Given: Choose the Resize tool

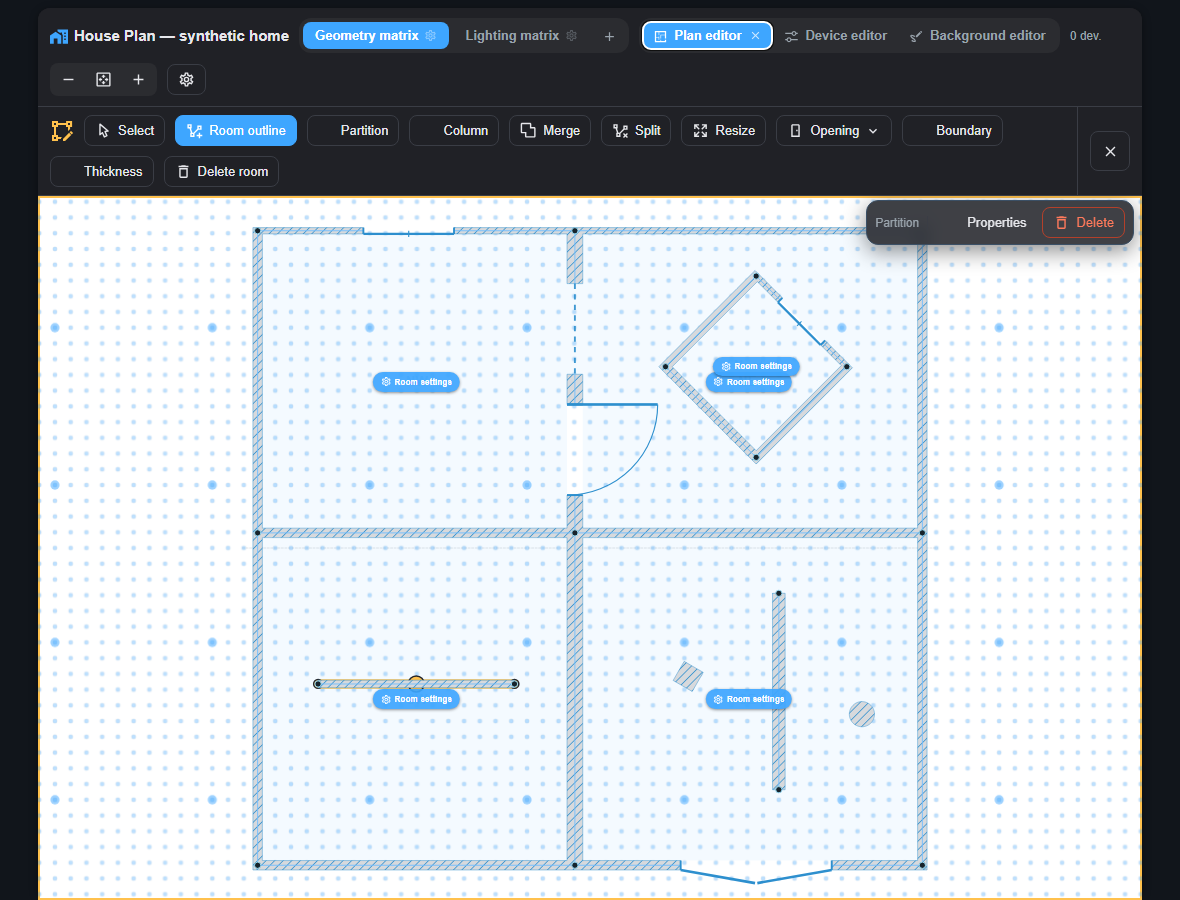Looking at the screenshot, I should [723, 130].
